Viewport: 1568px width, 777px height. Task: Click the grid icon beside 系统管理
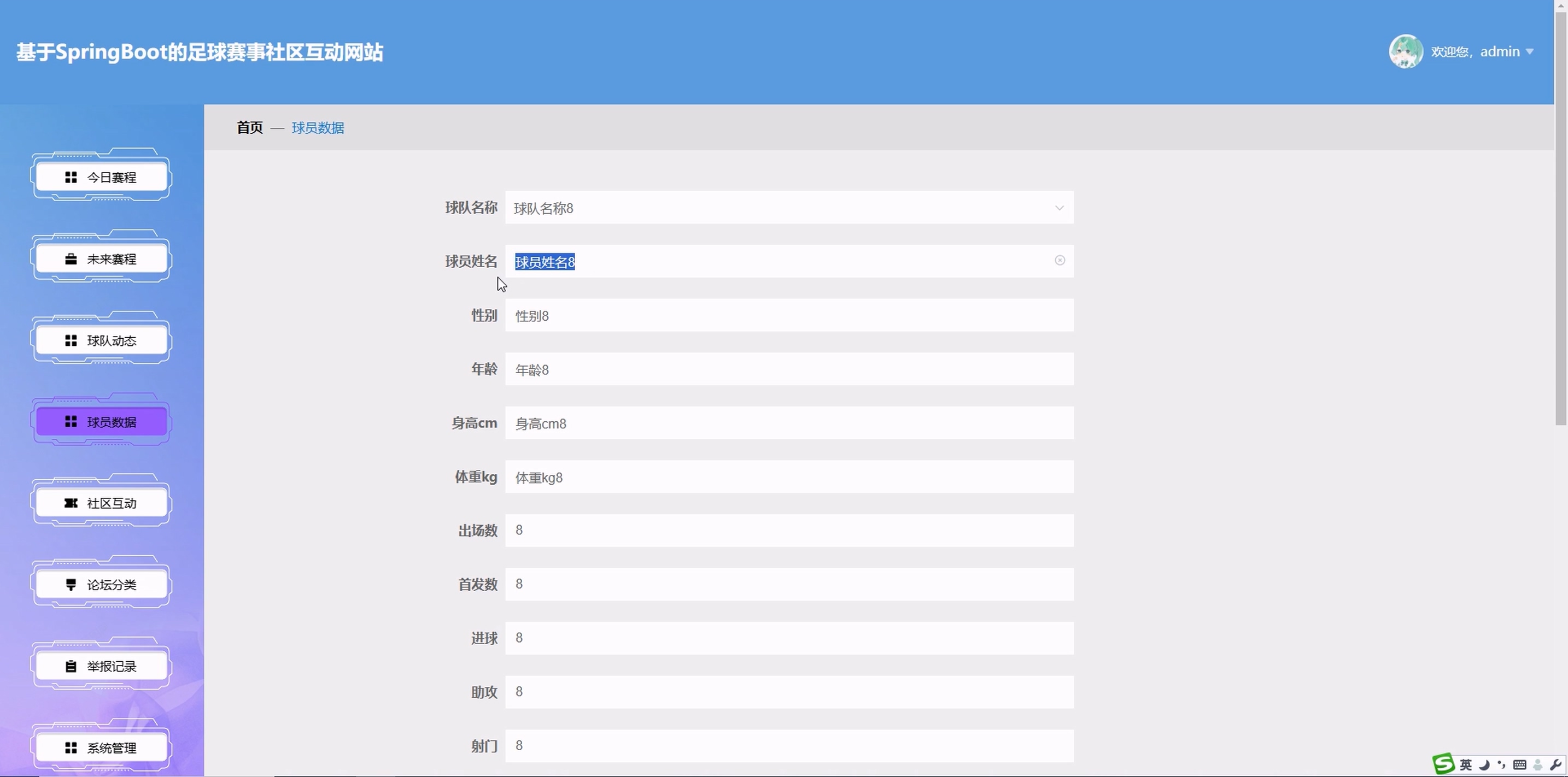point(71,748)
